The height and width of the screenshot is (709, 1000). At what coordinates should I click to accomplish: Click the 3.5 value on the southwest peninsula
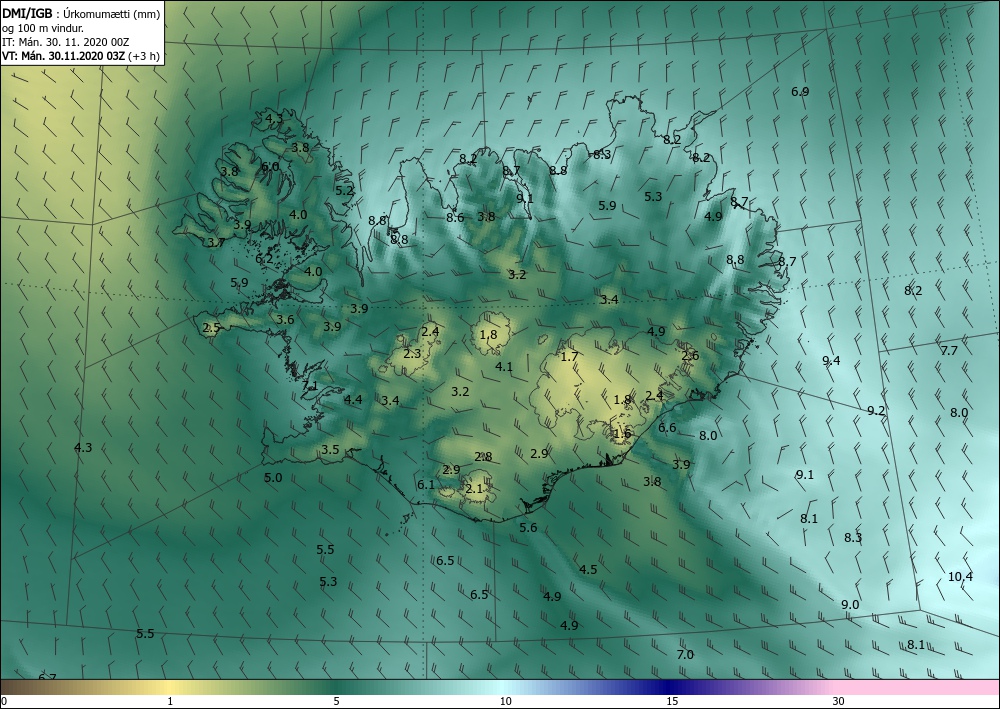330,450
